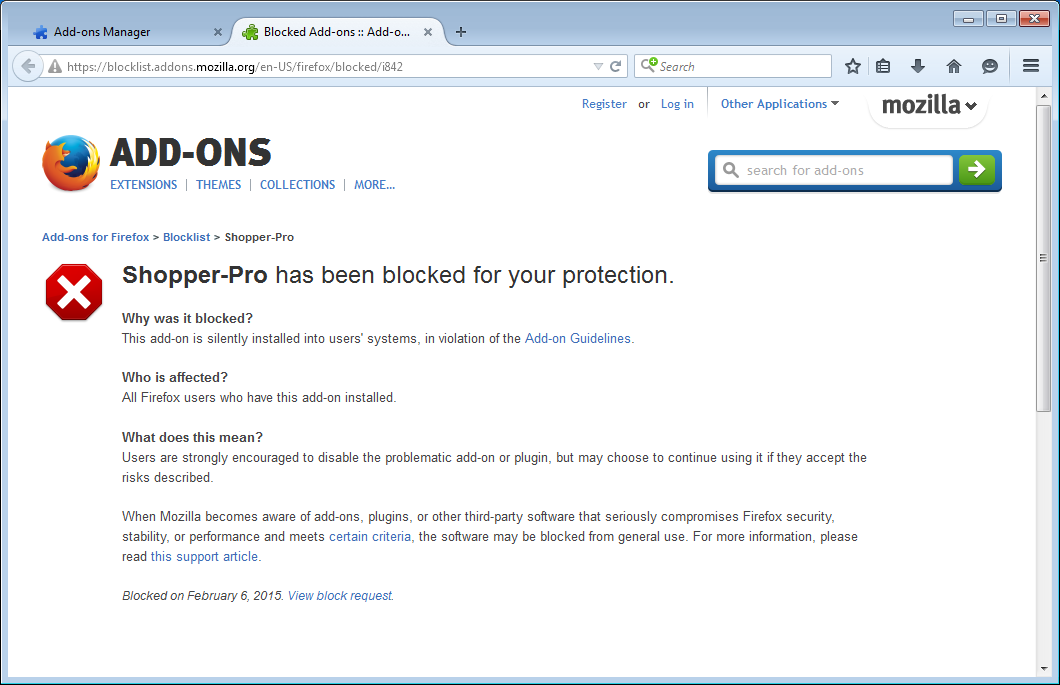Open the Downloads arrow icon
1060x685 pixels.
click(x=918, y=66)
